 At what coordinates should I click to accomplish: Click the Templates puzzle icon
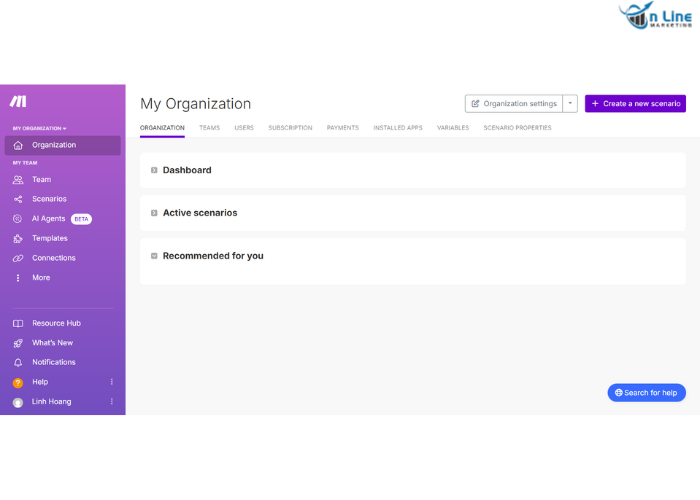click(18, 238)
